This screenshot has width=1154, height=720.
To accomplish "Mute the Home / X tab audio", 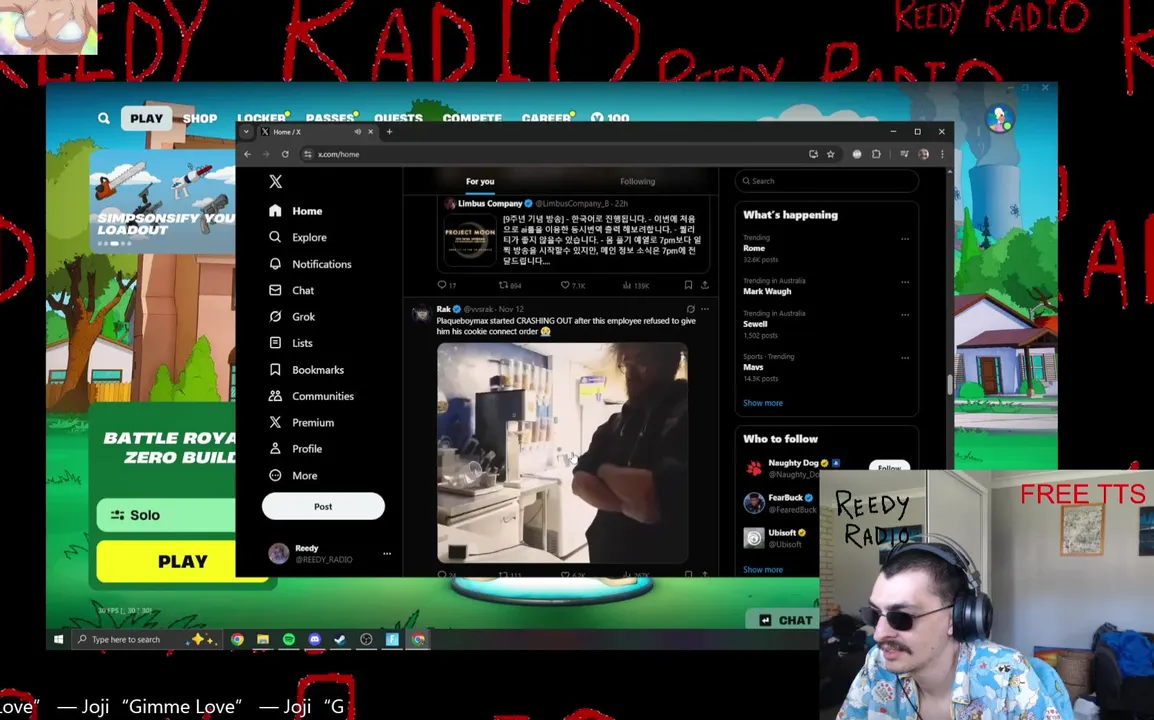I will point(357,132).
